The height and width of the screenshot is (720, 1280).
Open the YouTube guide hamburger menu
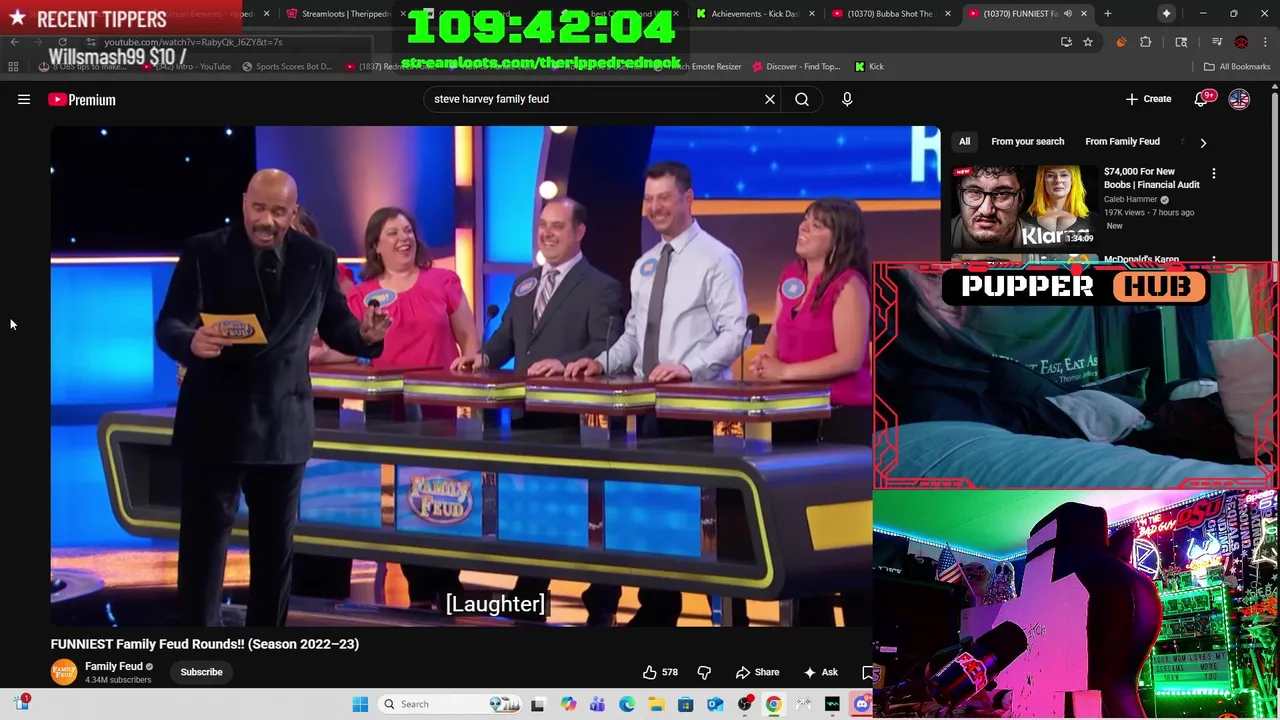pyautogui.click(x=24, y=99)
